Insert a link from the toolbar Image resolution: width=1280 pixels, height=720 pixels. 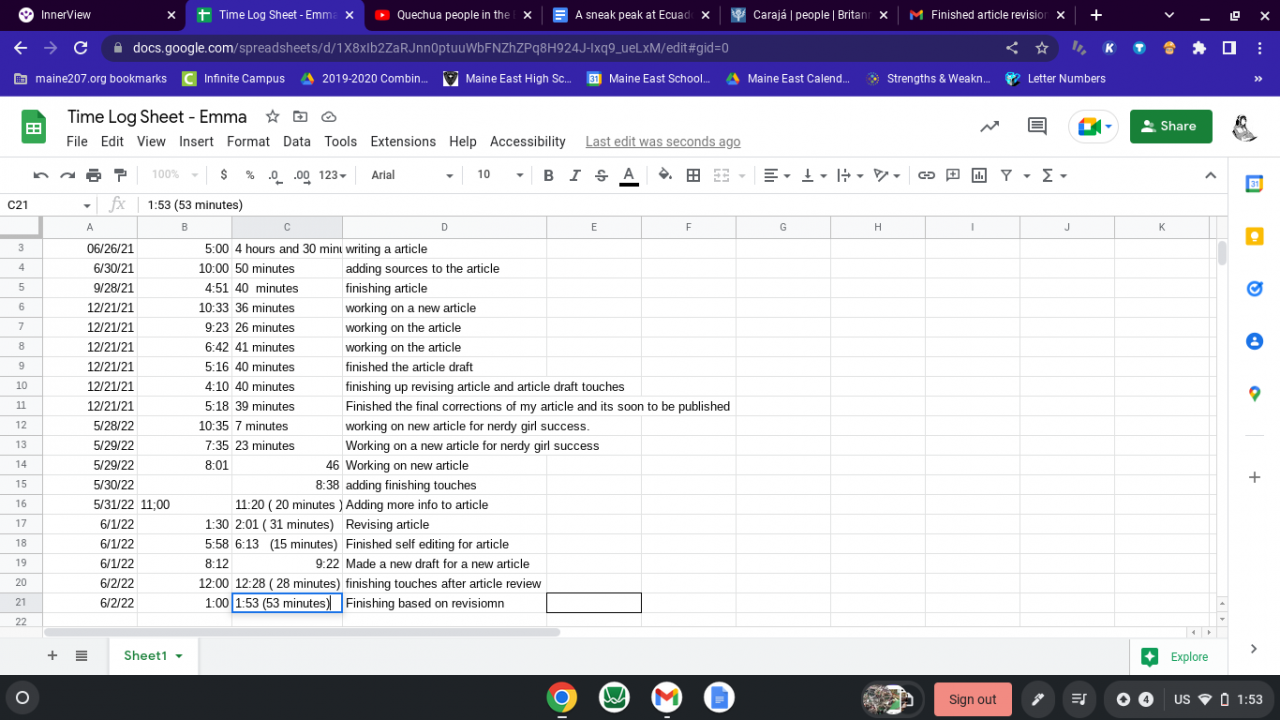(926, 175)
